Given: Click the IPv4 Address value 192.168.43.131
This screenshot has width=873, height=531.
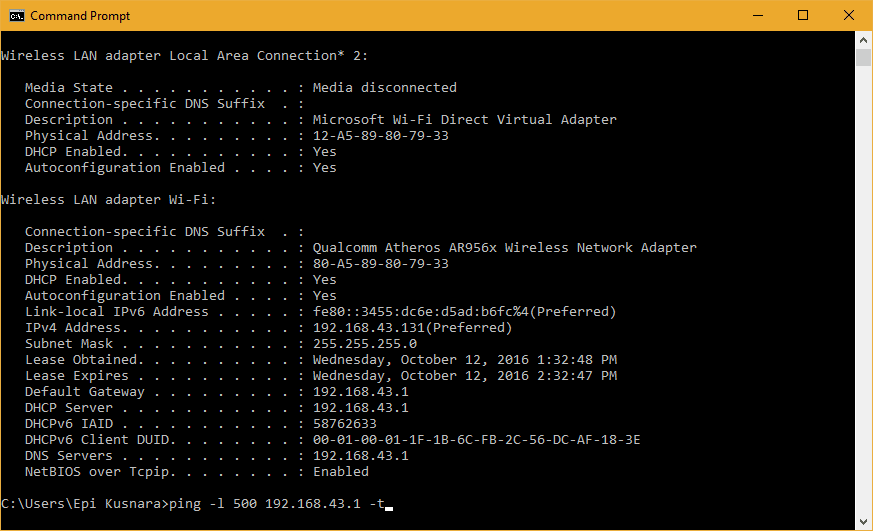Looking at the screenshot, I should coord(368,328).
